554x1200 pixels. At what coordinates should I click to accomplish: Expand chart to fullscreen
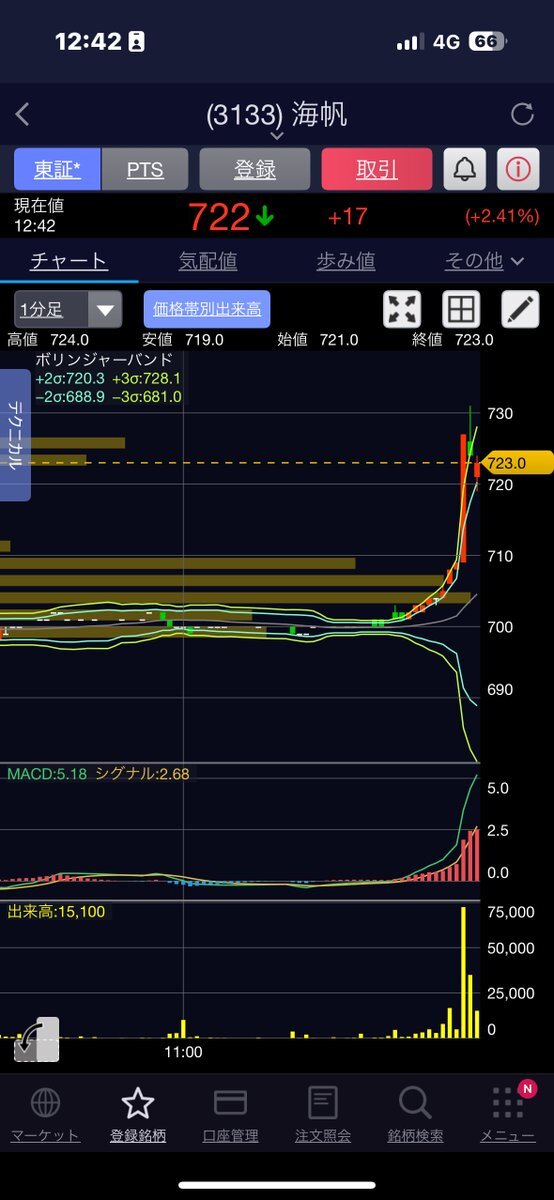tap(403, 309)
